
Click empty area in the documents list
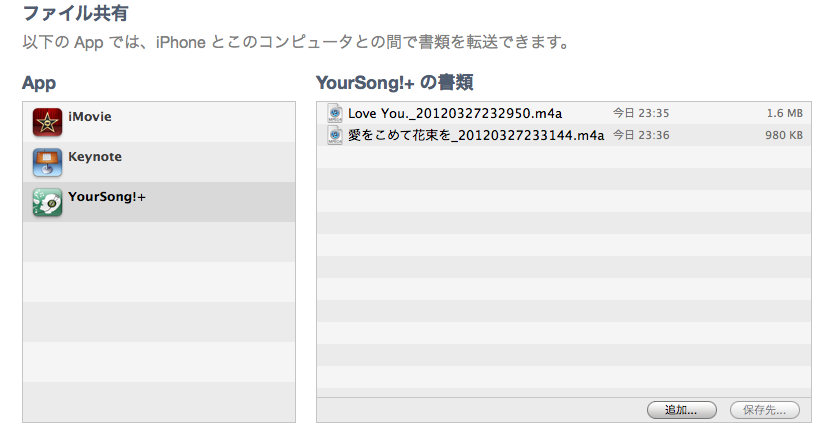coord(564,267)
